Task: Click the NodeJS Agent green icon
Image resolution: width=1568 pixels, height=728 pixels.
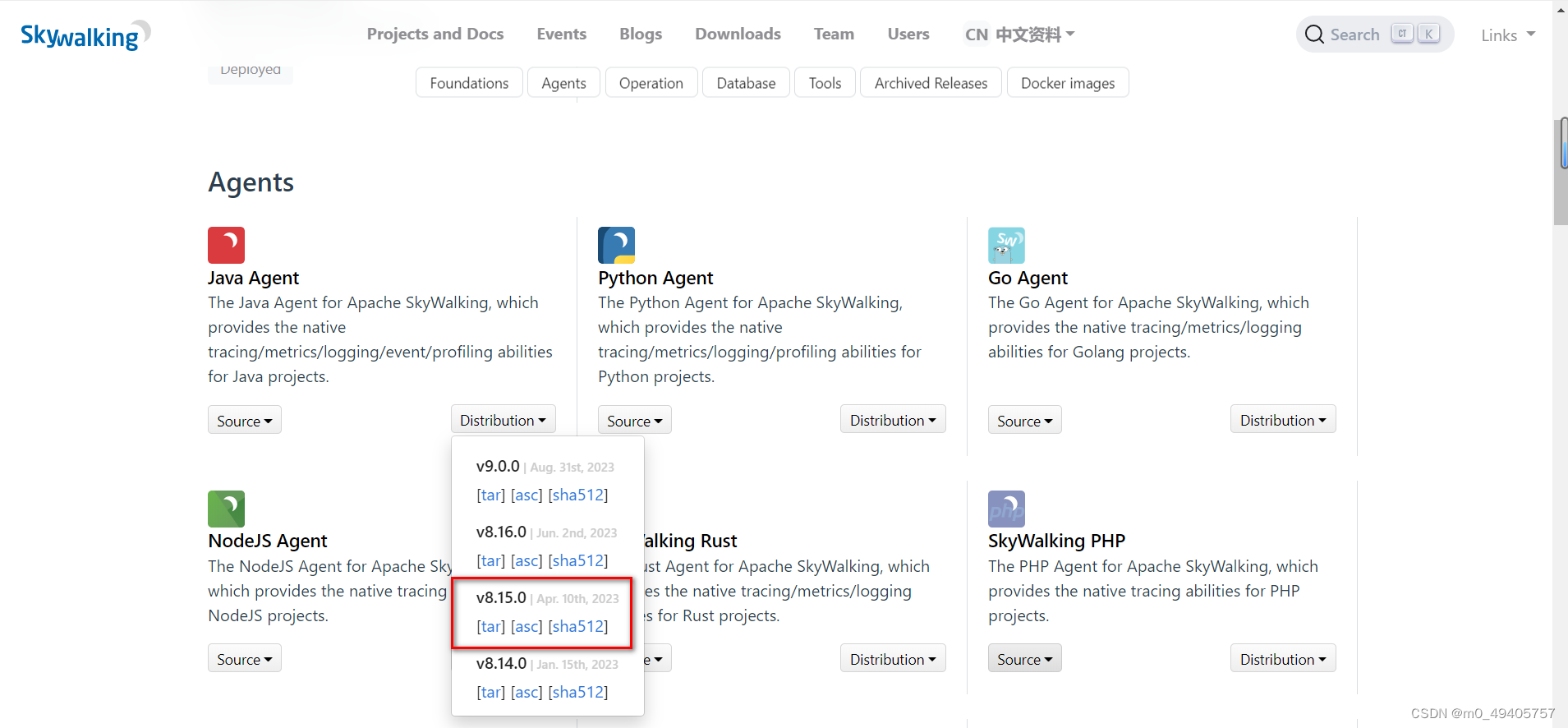Action: (x=226, y=509)
